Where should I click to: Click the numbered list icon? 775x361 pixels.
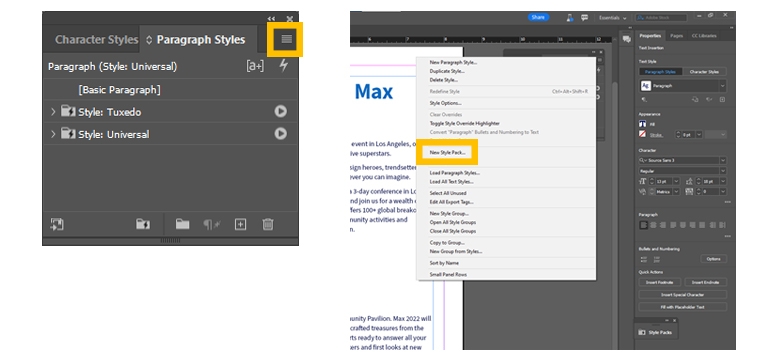[x=656, y=260]
